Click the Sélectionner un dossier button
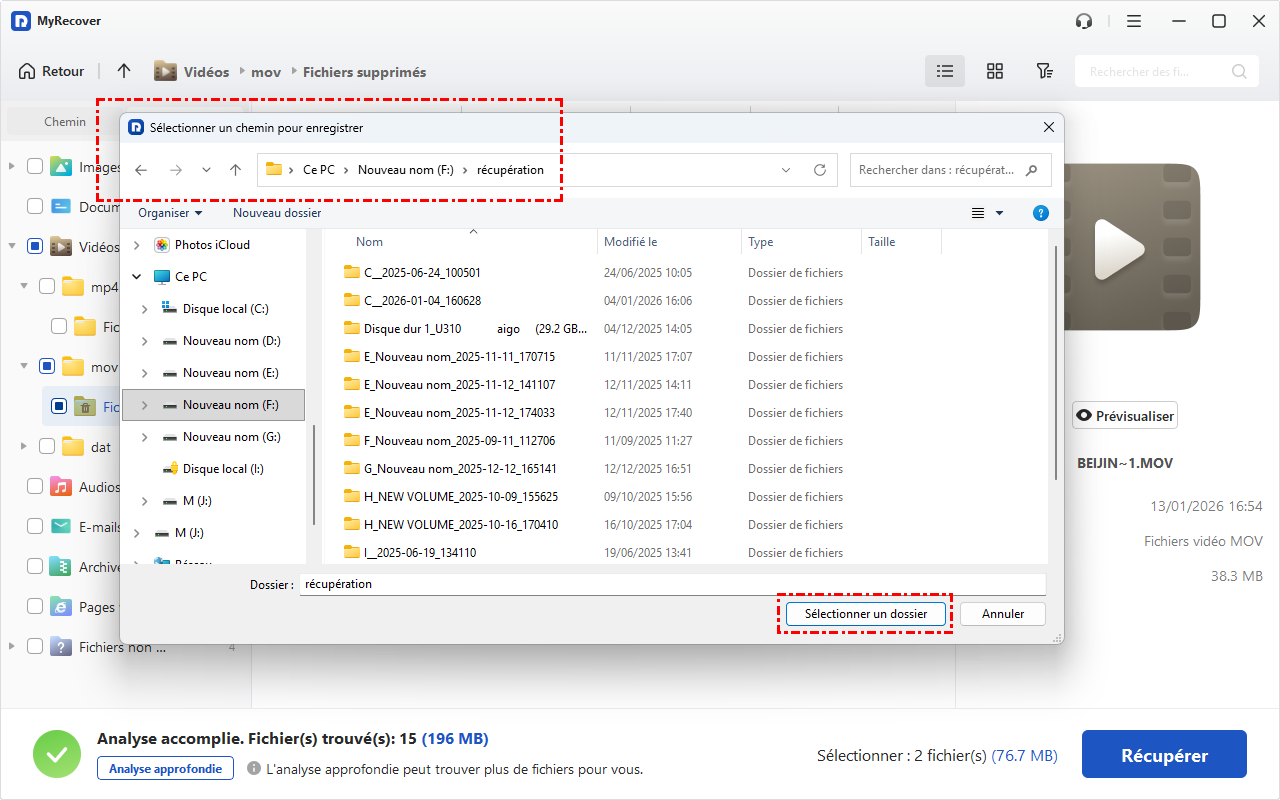Image resolution: width=1280 pixels, height=800 pixels. [x=865, y=614]
